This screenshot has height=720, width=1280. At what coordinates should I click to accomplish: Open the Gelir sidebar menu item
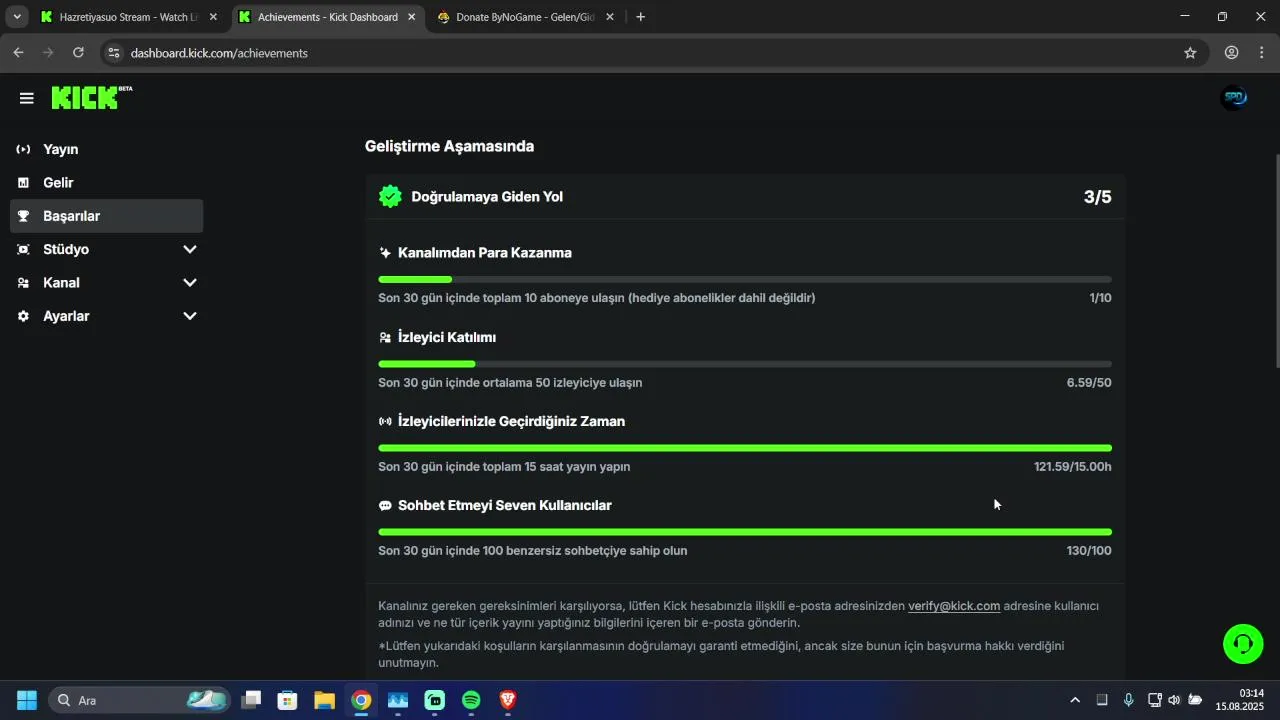pos(107,183)
